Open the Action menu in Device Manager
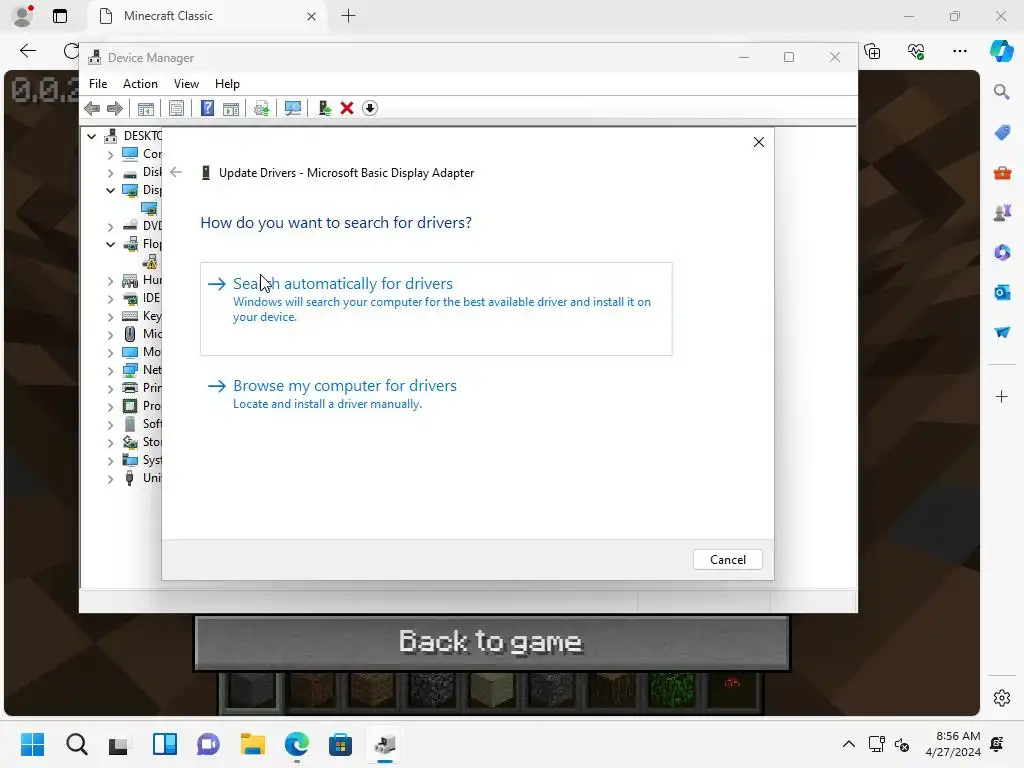Screen dimensions: 1024x768 point(140,84)
